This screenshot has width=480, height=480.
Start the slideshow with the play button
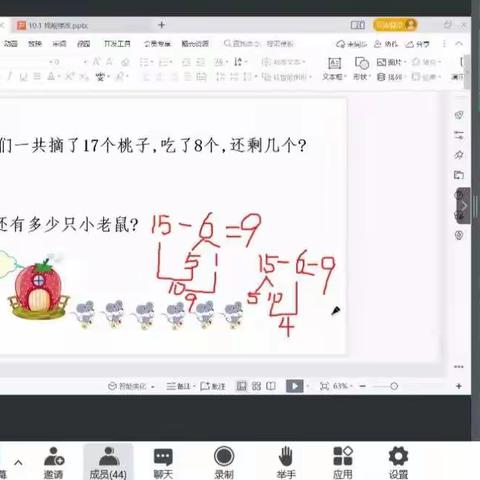click(295, 386)
